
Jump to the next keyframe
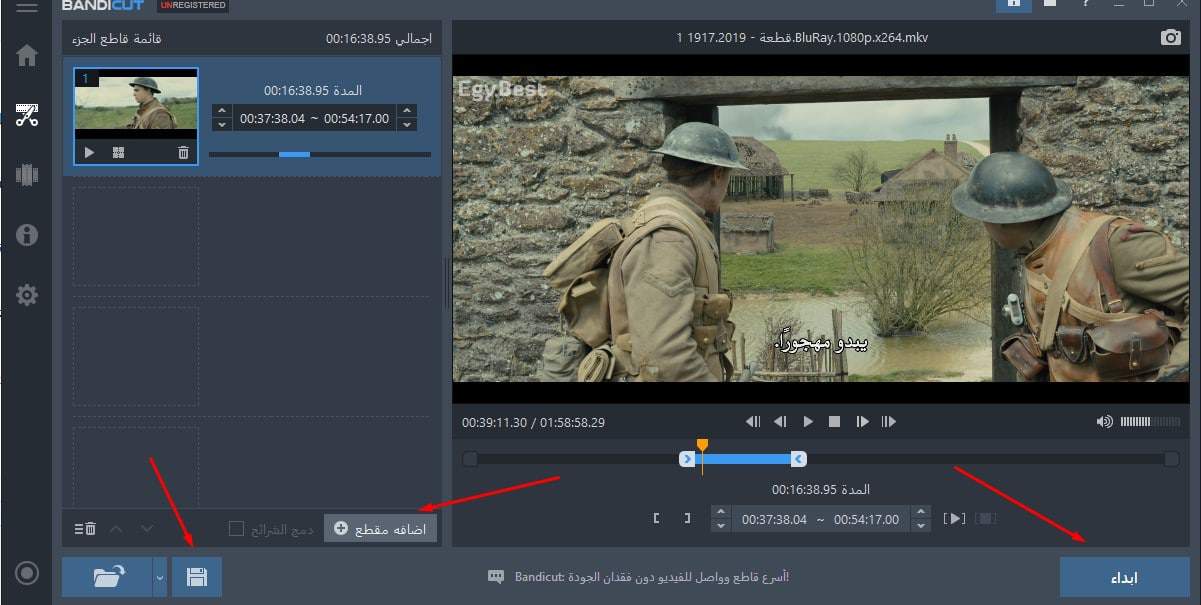[x=888, y=422]
